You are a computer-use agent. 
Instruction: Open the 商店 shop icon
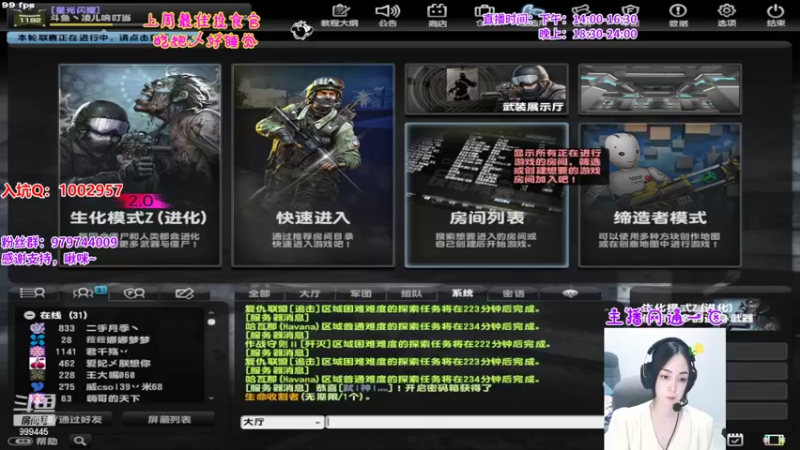click(437, 14)
